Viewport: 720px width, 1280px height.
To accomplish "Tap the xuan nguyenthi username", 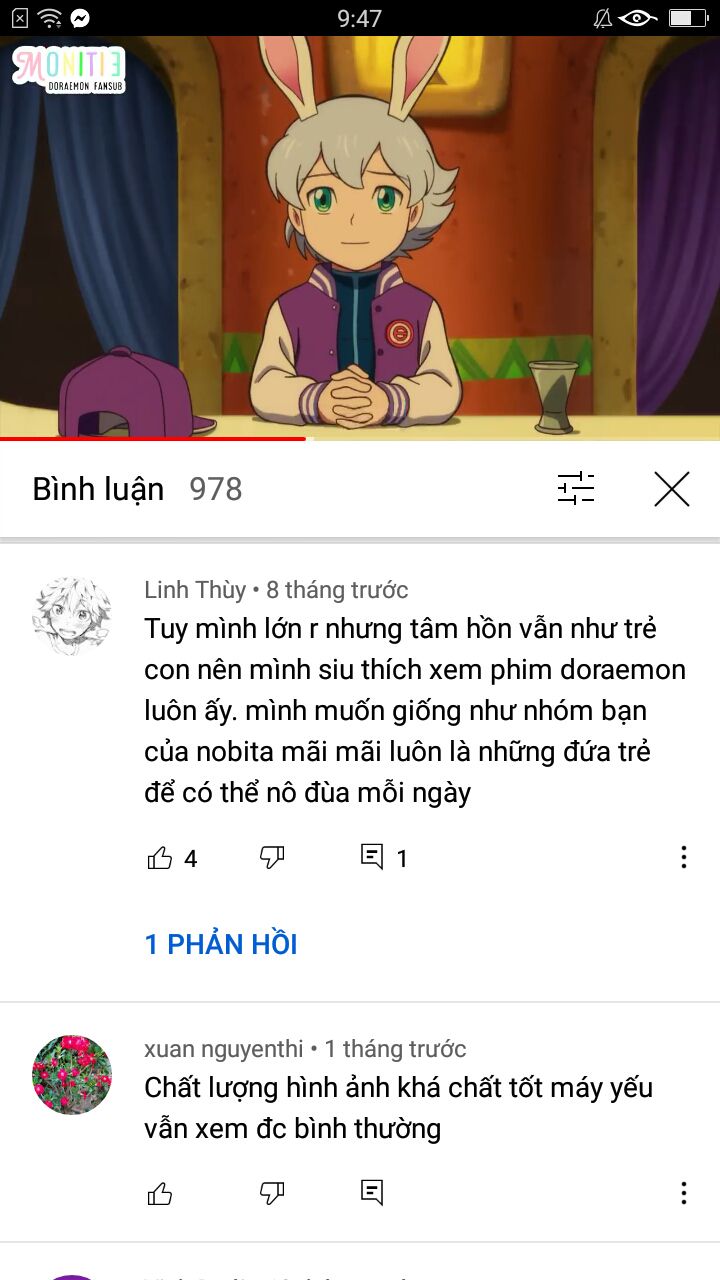I will pyautogui.click(x=224, y=1049).
